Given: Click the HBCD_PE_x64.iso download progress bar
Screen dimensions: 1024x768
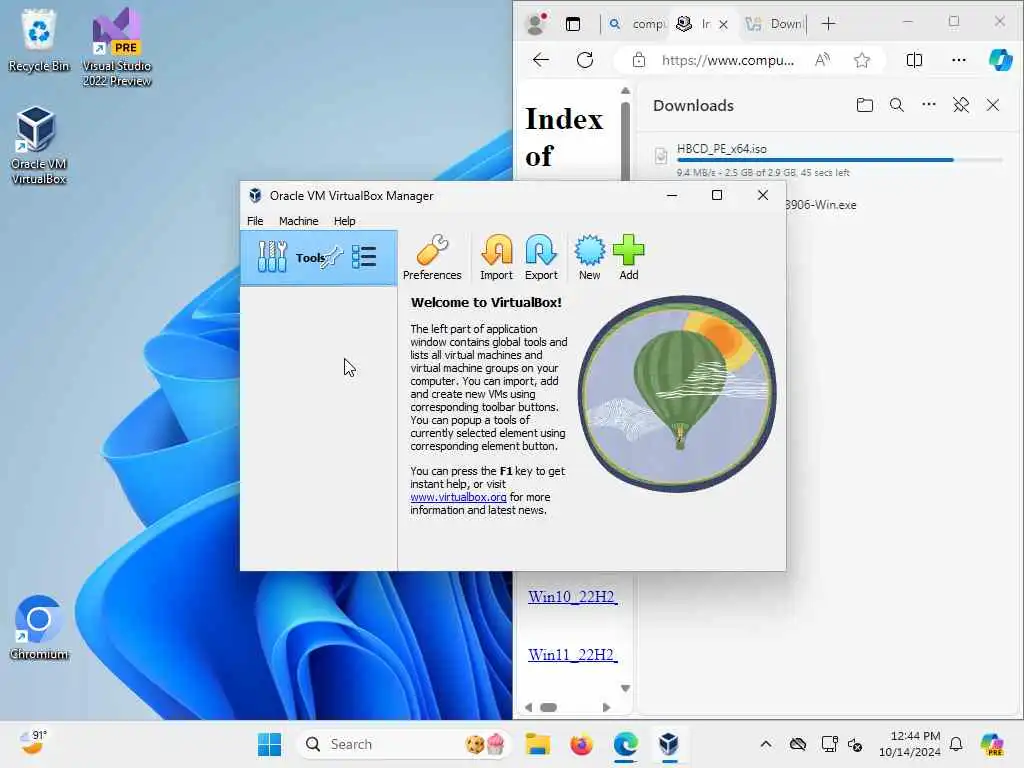Looking at the screenshot, I should (x=839, y=160).
